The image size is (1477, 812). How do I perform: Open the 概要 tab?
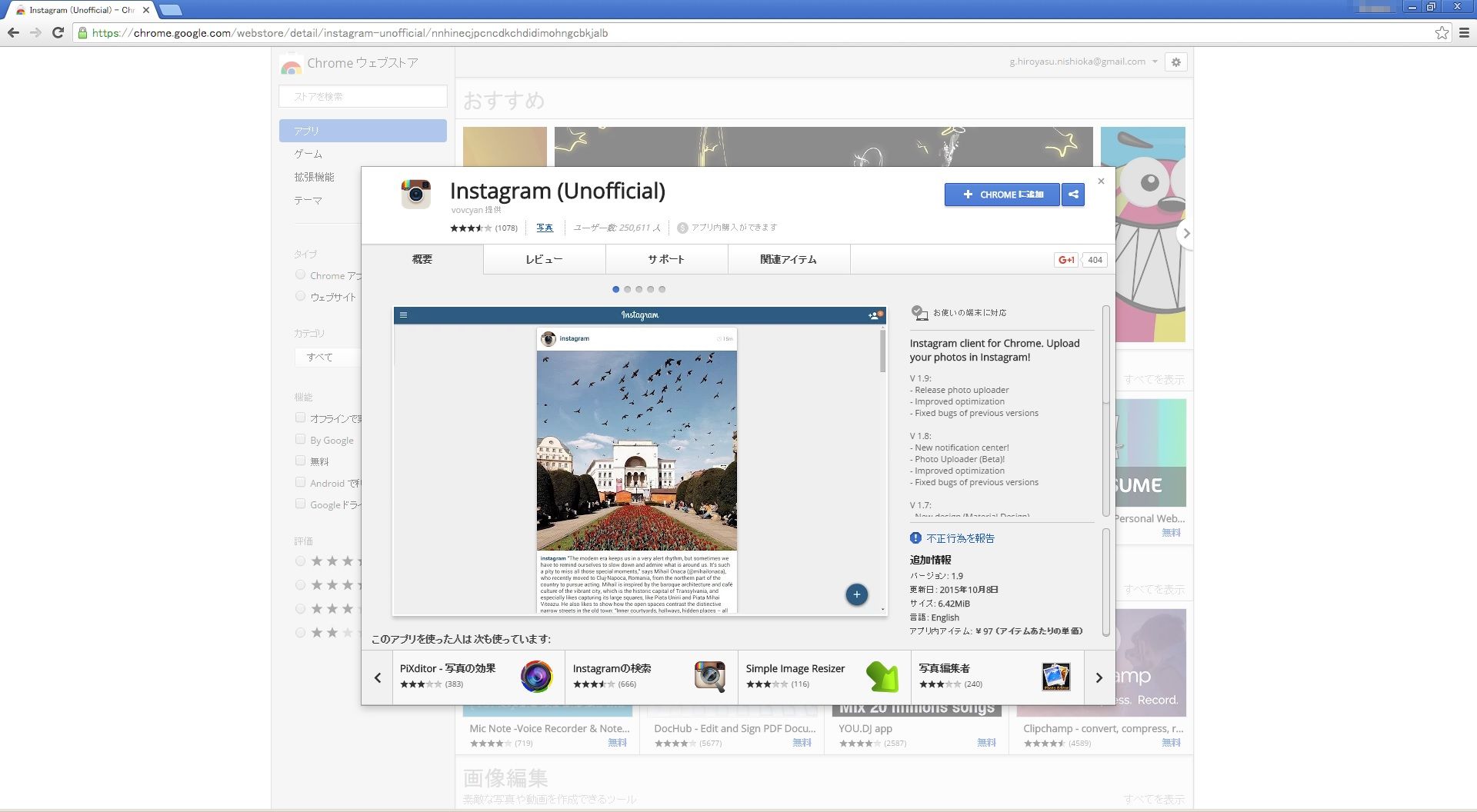coord(422,259)
